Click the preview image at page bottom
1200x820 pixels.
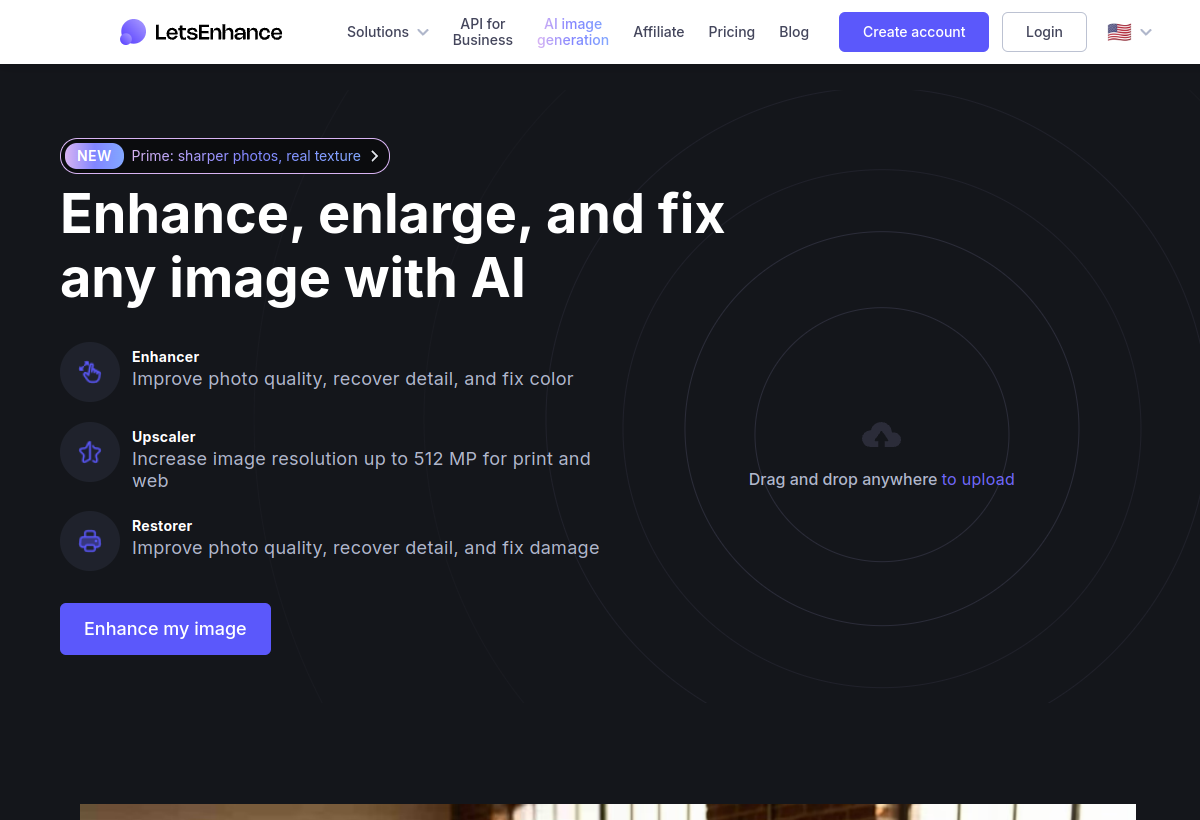[608, 812]
